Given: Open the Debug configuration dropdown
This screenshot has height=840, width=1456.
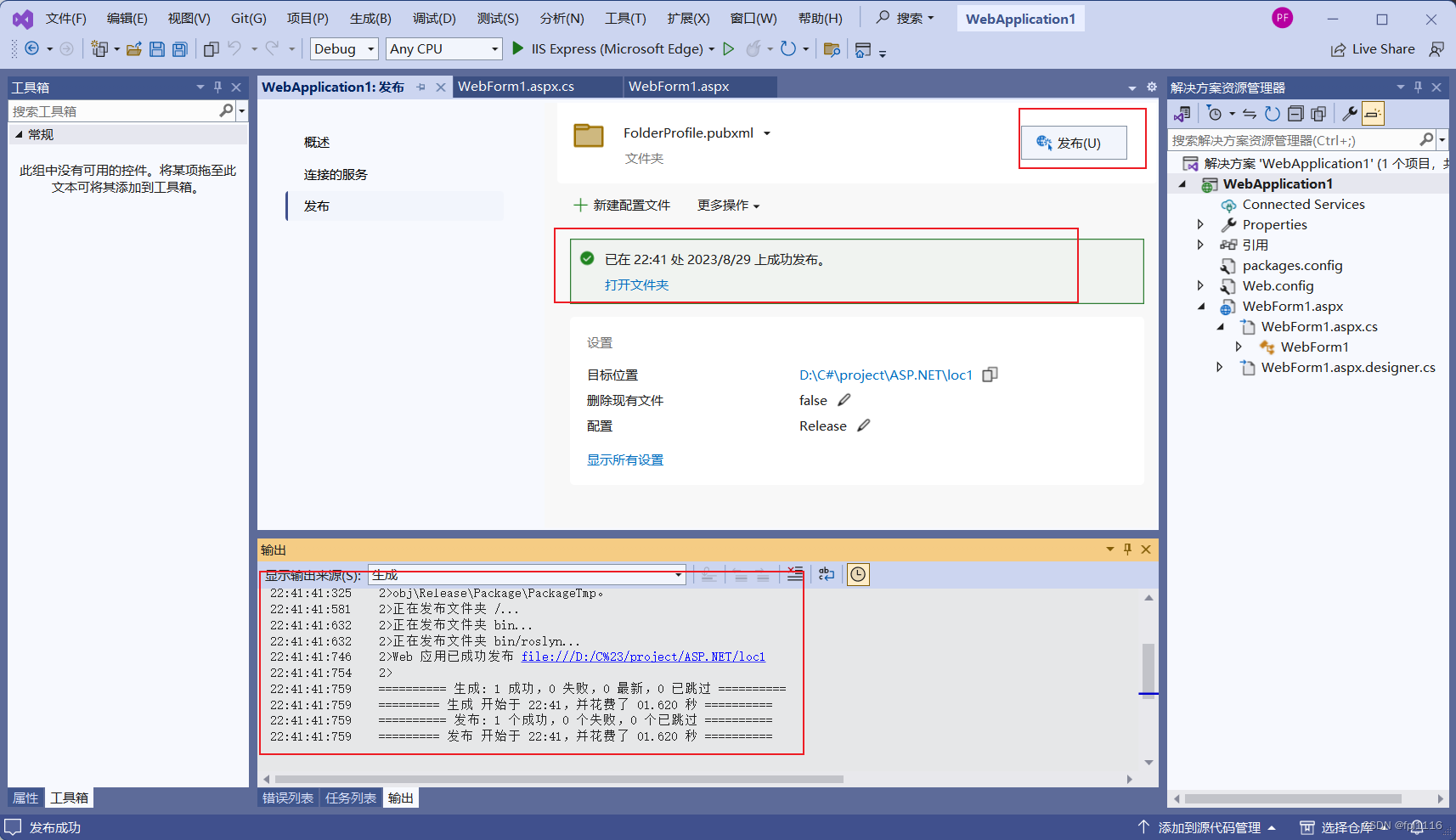Looking at the screenshot, I should 344,49.
